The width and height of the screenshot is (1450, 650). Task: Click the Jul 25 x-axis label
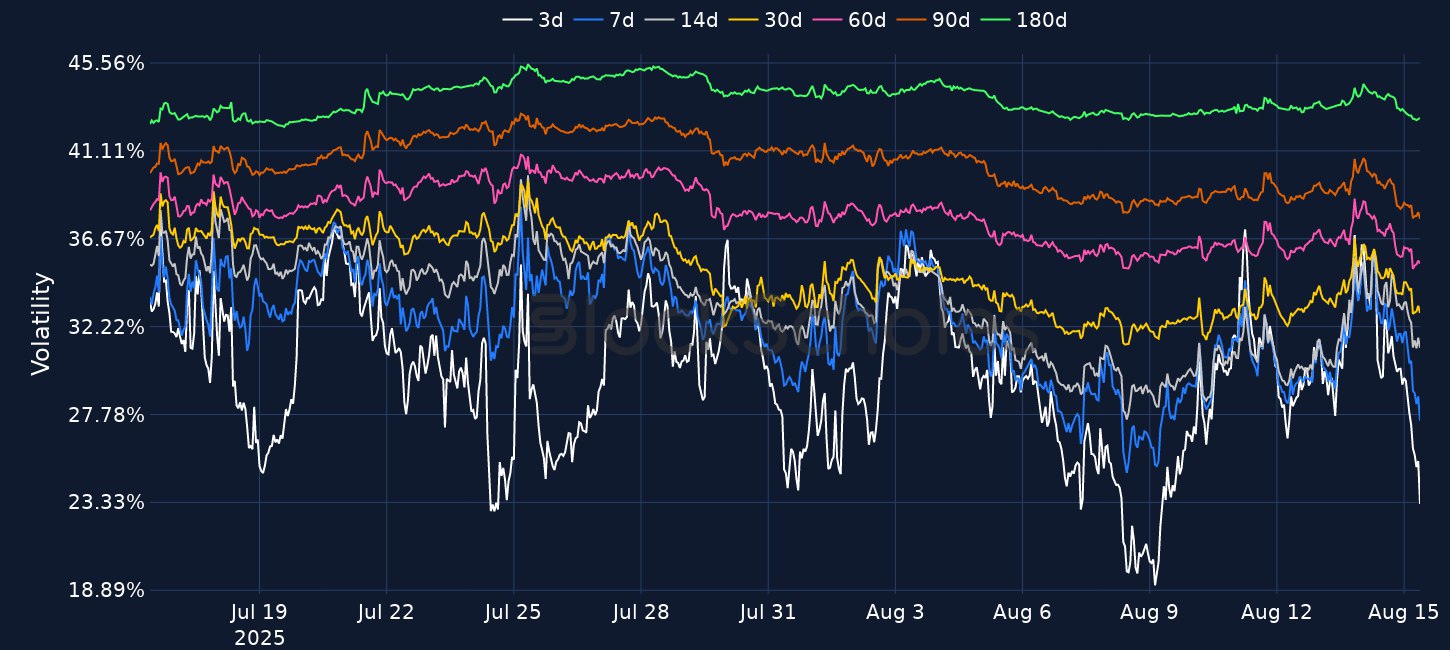click(x=513, y=612)
